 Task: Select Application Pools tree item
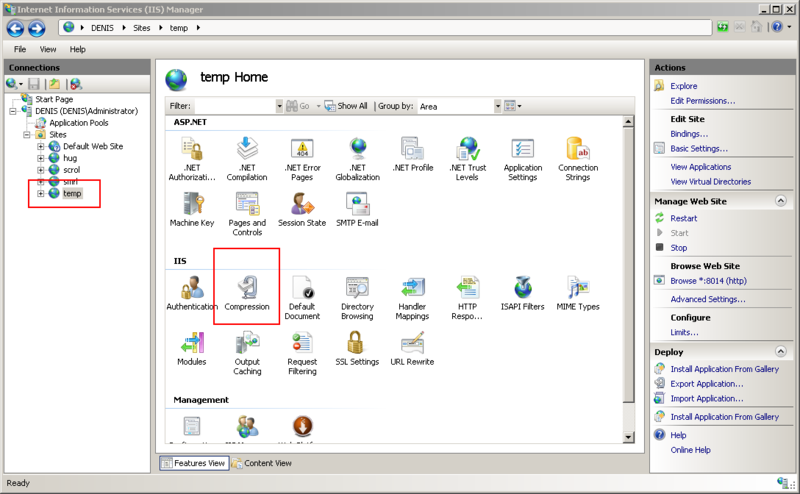pos(79,123)
